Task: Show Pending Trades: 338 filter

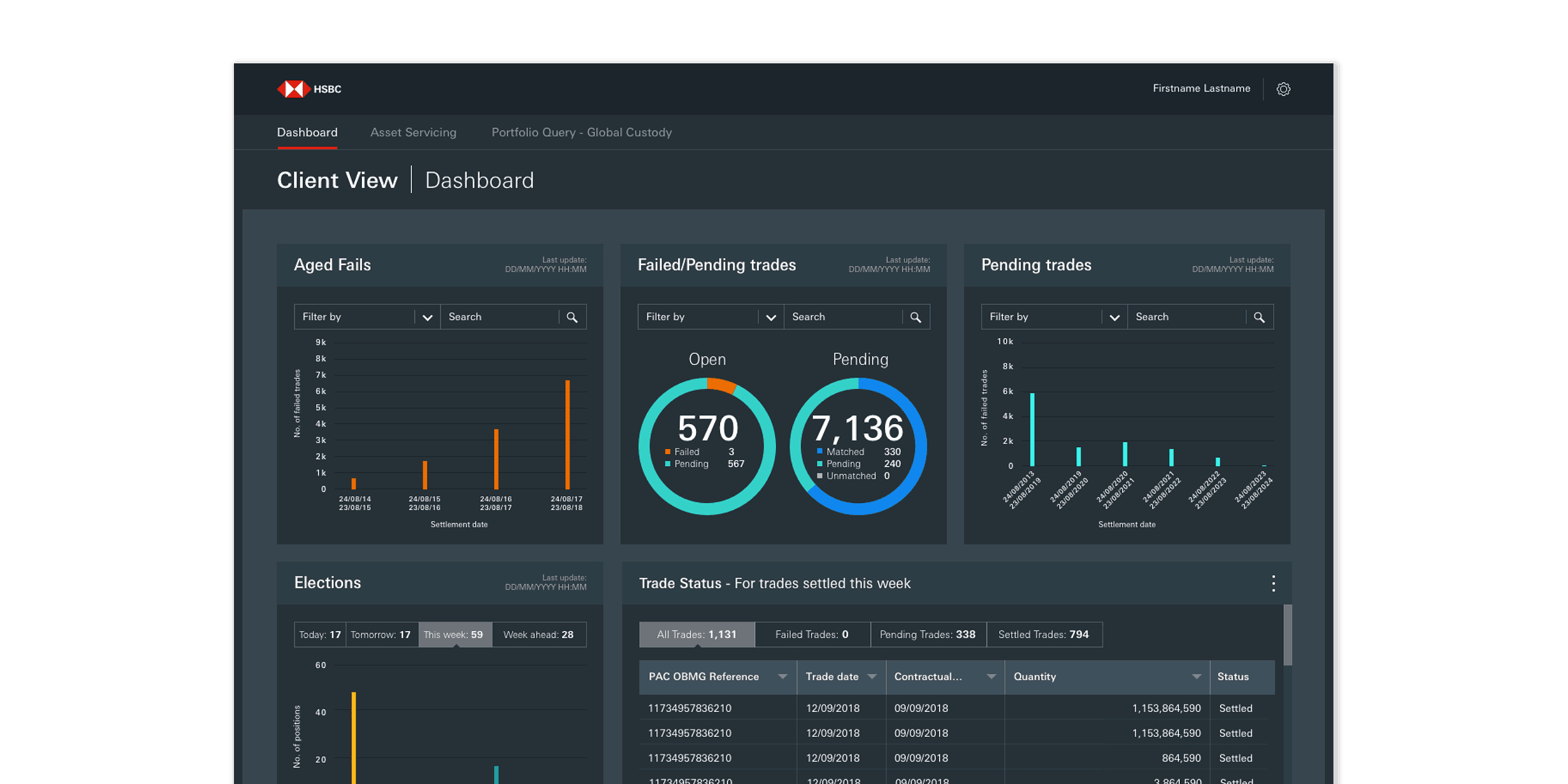Action: tap(928, 635)
